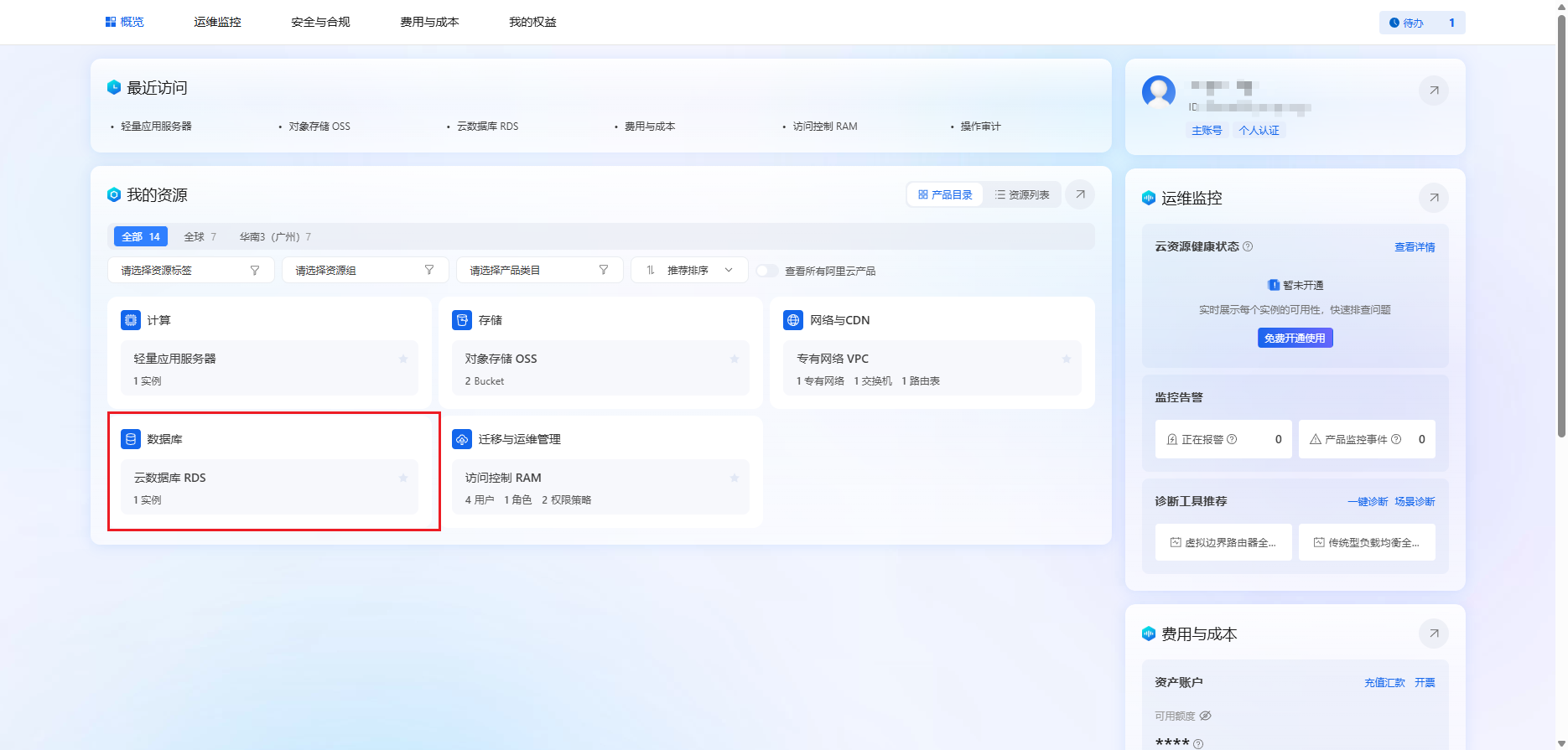1568x750 pixels.
Task: Favorite 对象存储 OSS with star icon
Action: point(735,359)
